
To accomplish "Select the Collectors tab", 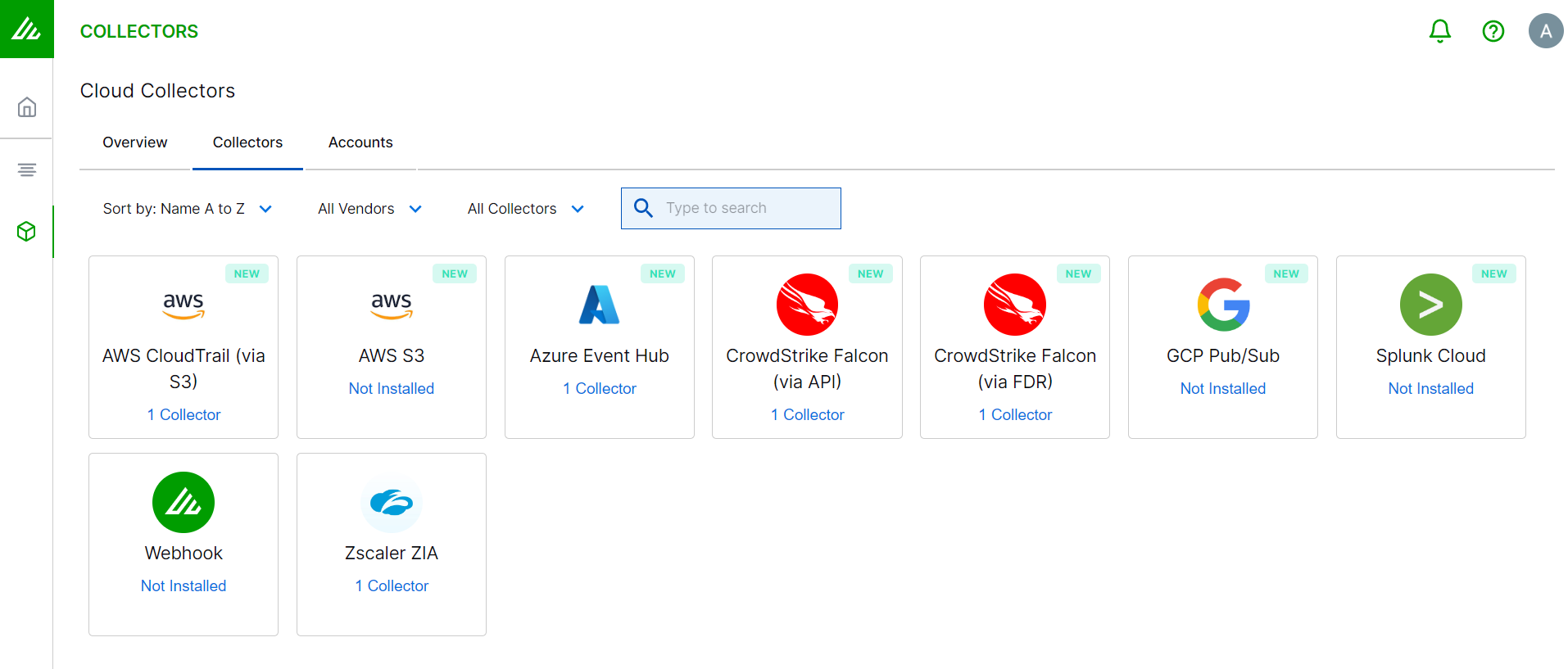I will (x=247, y=142).
